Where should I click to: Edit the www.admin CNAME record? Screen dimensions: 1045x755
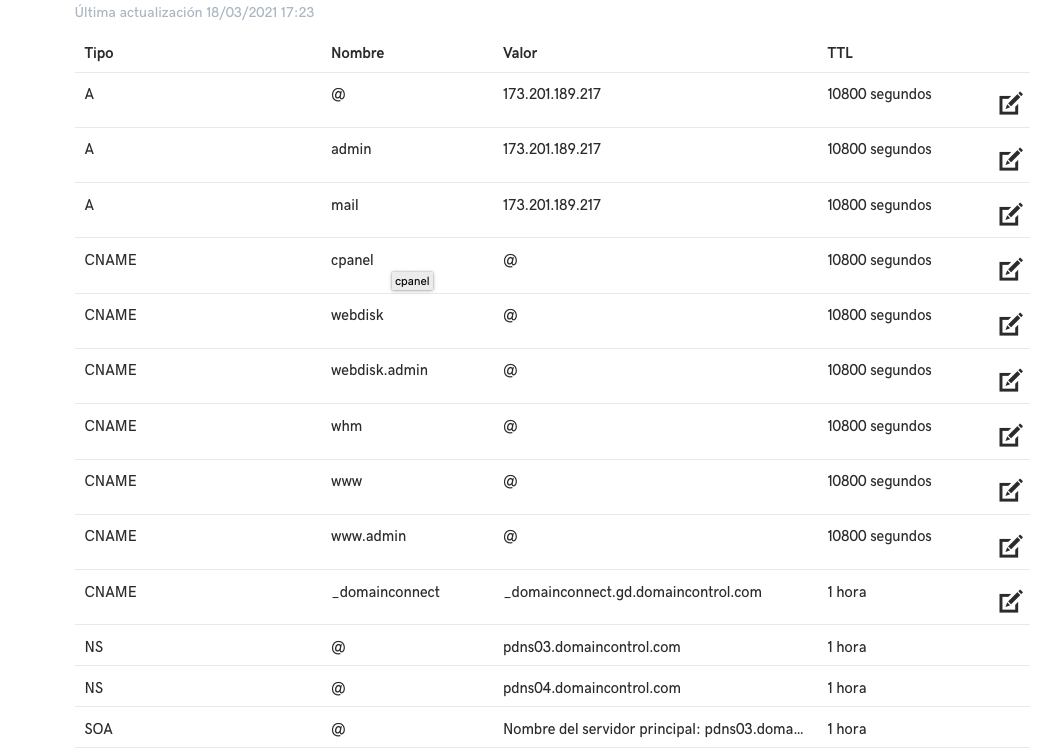[x=1010, y=546]
